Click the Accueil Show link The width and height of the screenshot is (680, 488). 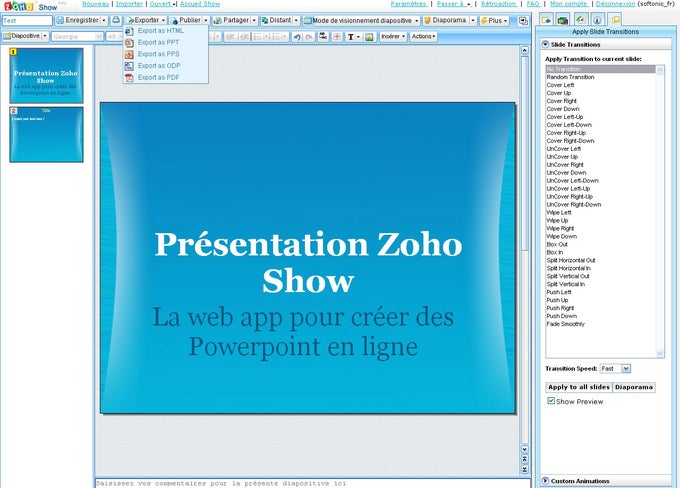(200, 4)
